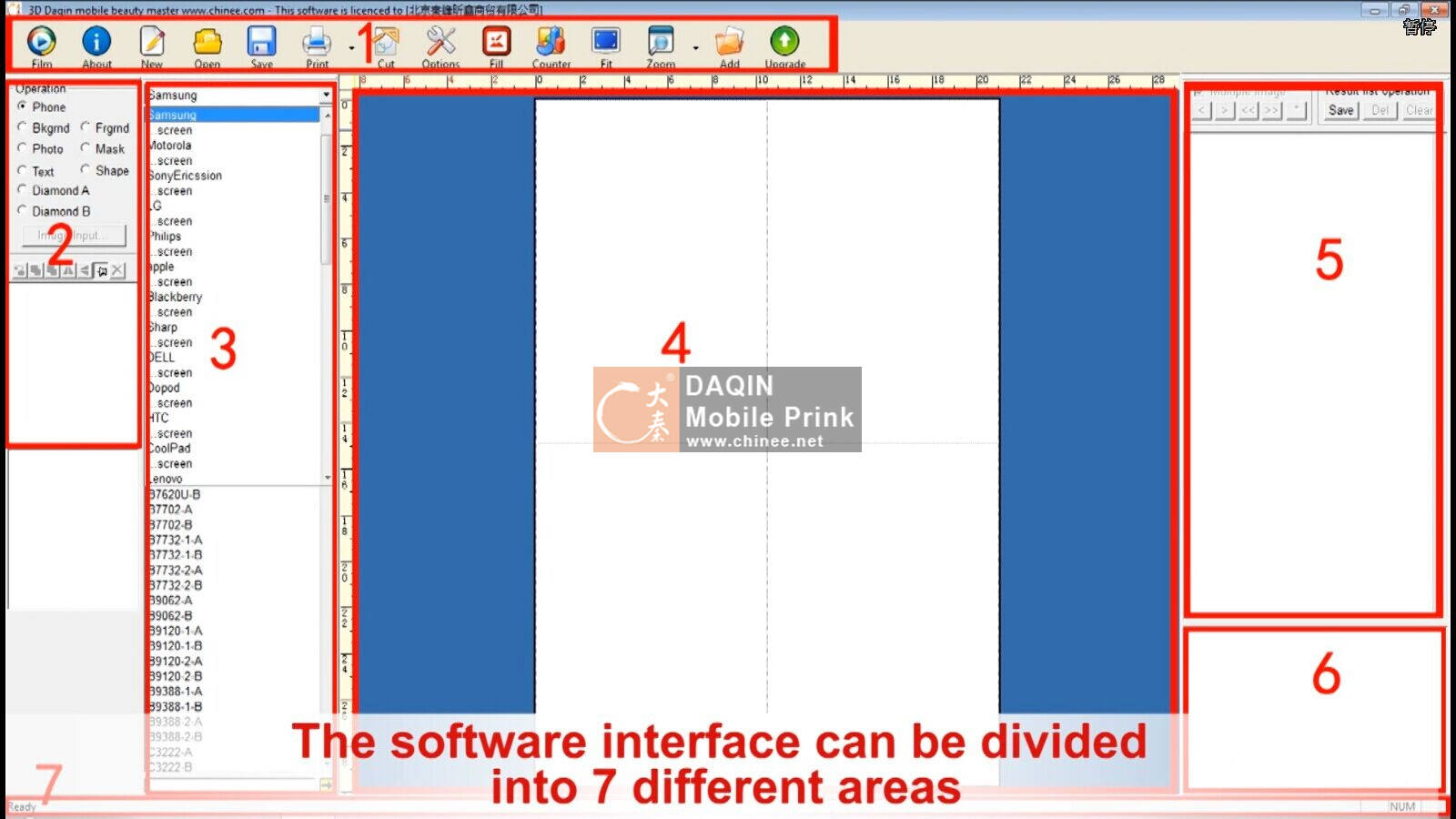Select Motorola in the brand list
Screen dimensions: 1456x819
coord(170,146)
